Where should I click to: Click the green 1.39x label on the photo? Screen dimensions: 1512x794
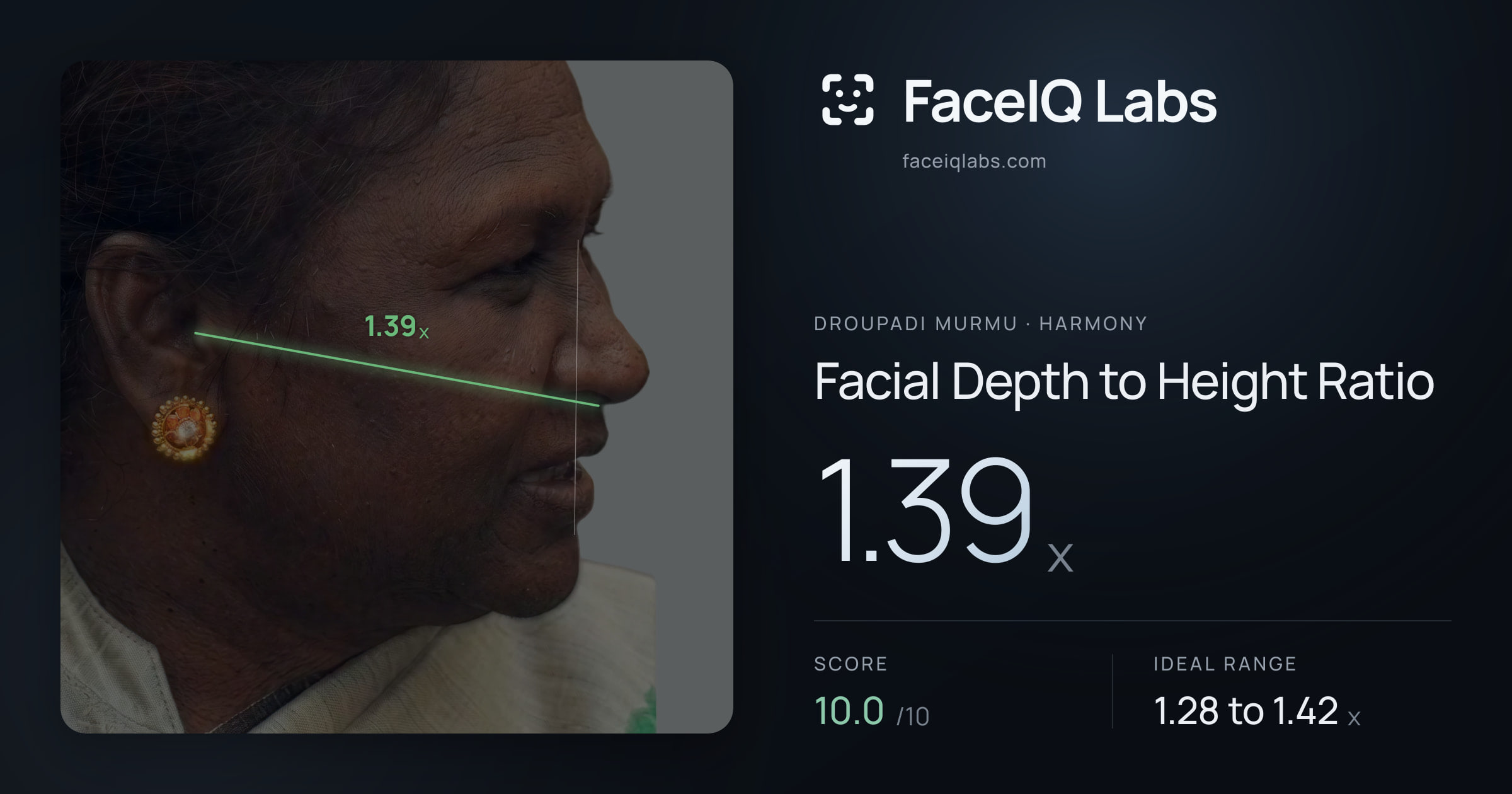[x=397, y=326]
